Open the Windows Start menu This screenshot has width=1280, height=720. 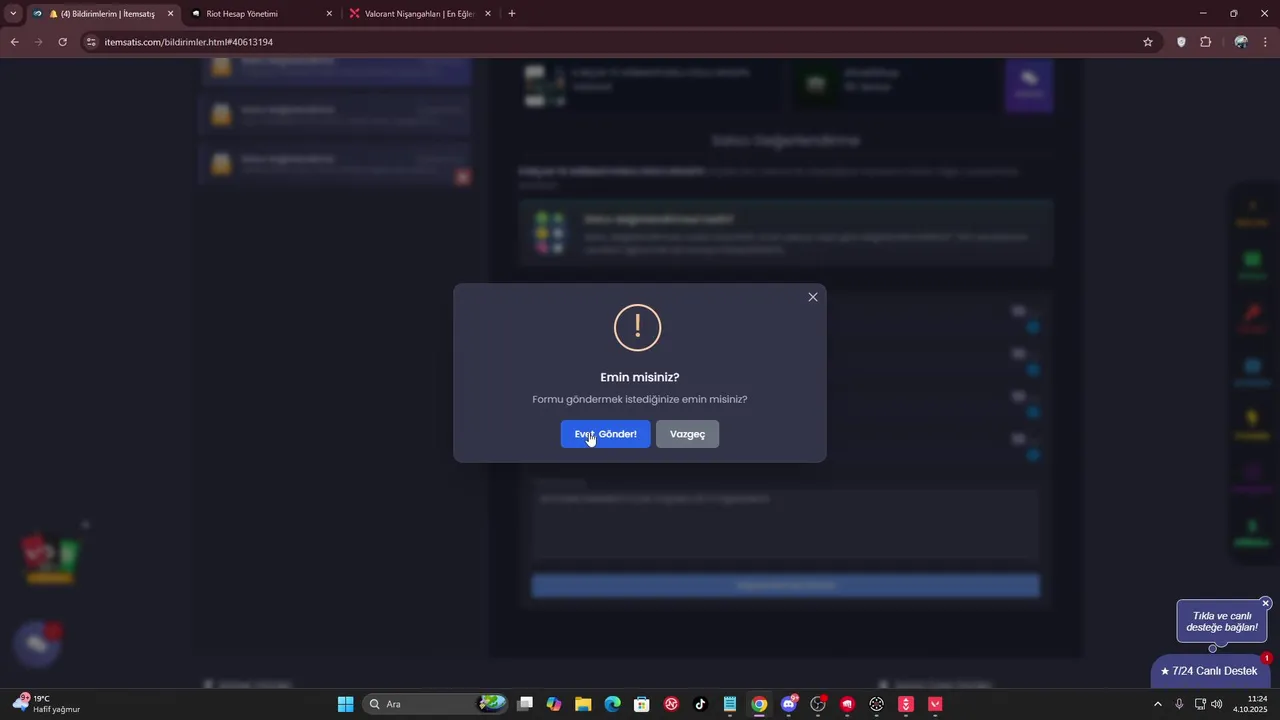[x=345, y=704]
